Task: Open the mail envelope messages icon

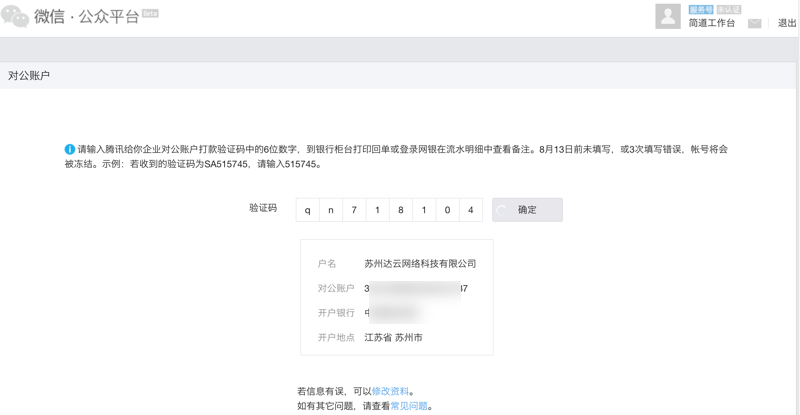Action: [755, 23]
